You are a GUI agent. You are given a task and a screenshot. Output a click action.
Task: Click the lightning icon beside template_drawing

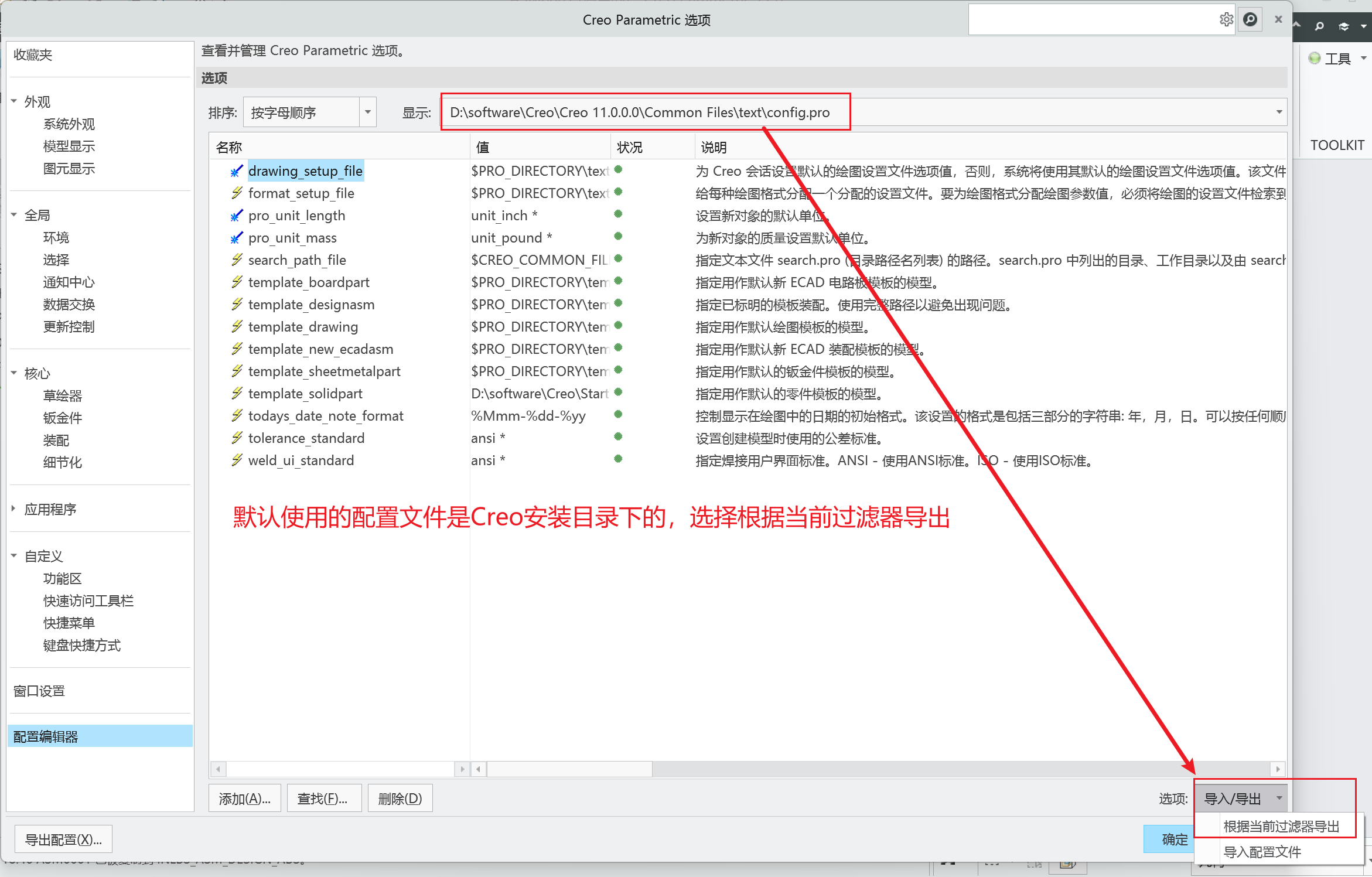point(237,327)
